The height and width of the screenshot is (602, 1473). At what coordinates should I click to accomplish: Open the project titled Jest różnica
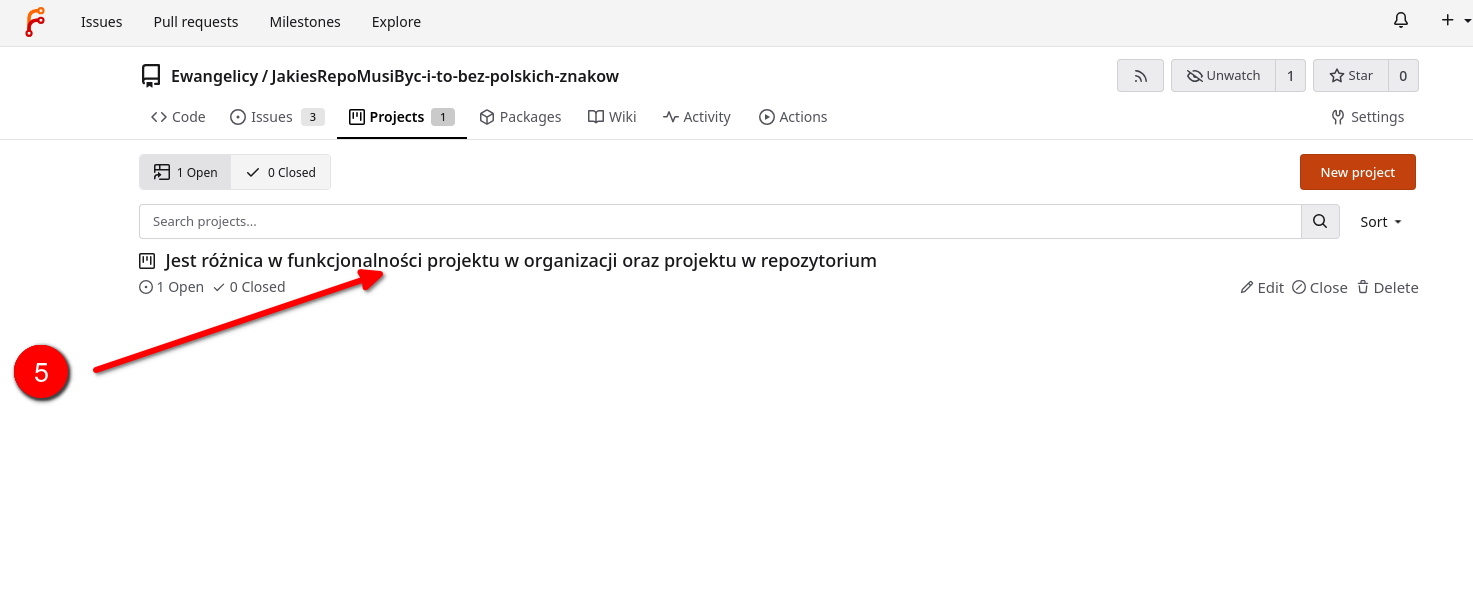tap(520, 261)
